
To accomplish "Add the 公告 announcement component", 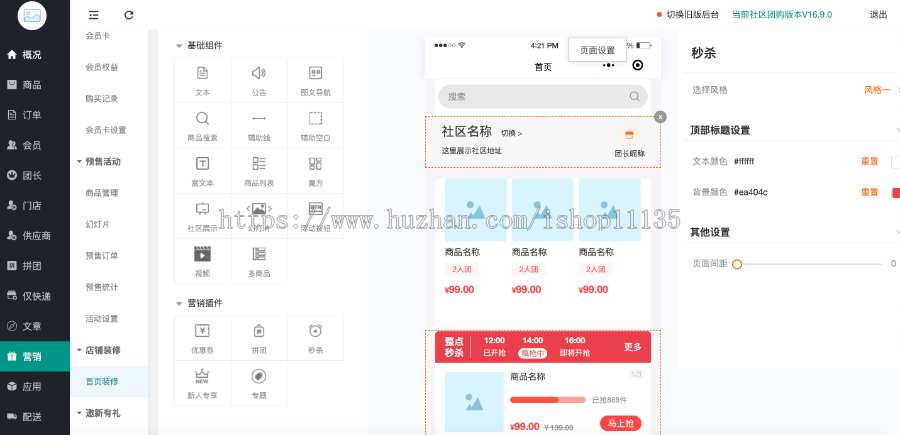I will (259, 80).
